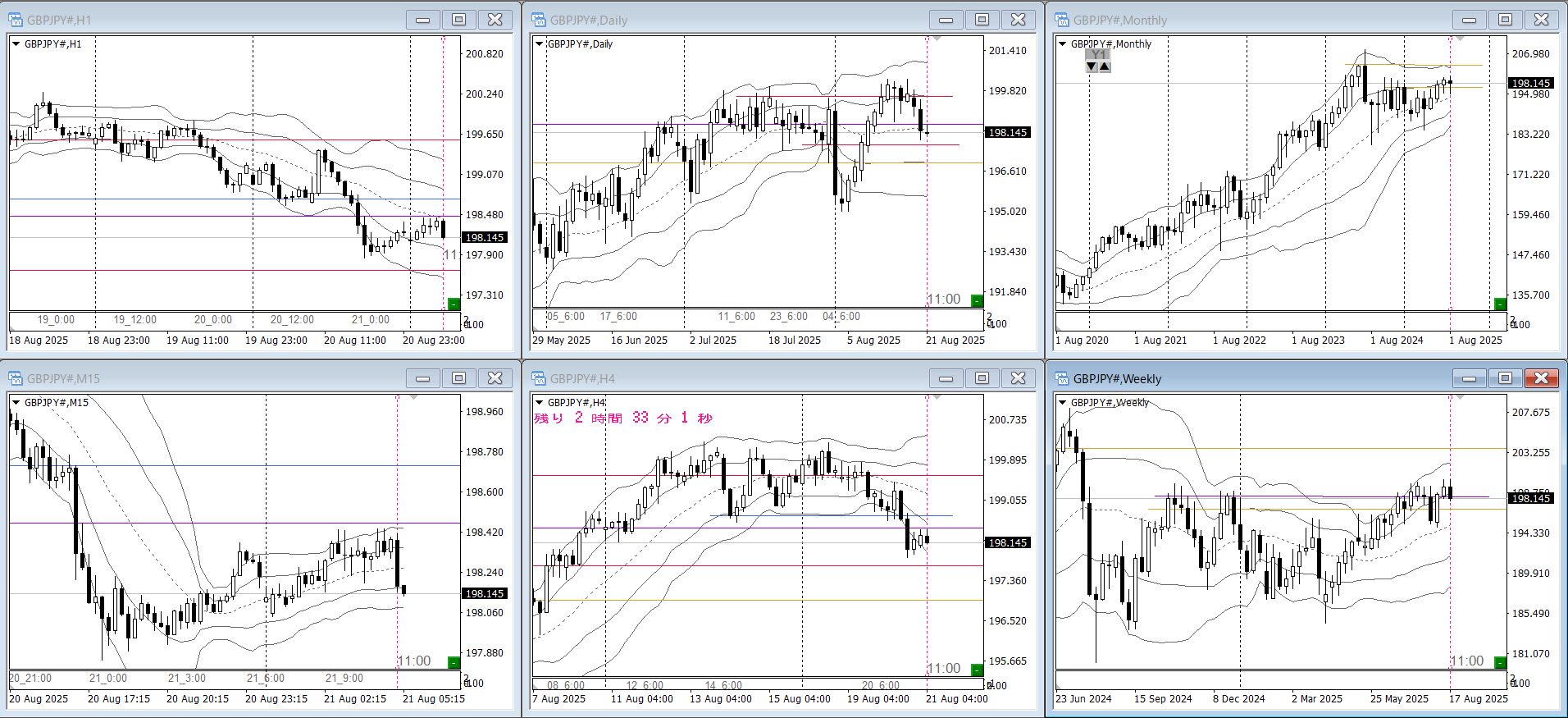This screenshot has width=1568, height=718.
Task: Open the triangle dropdown beside GBPJPY#,Daily label
Action: (x=539, y=44)
